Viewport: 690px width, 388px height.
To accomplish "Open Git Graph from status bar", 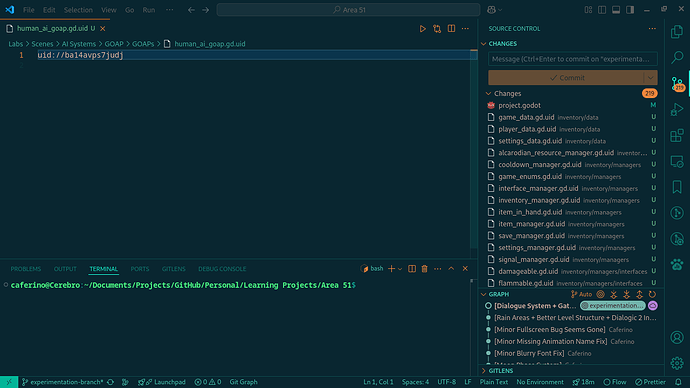I will click(243, 382).
